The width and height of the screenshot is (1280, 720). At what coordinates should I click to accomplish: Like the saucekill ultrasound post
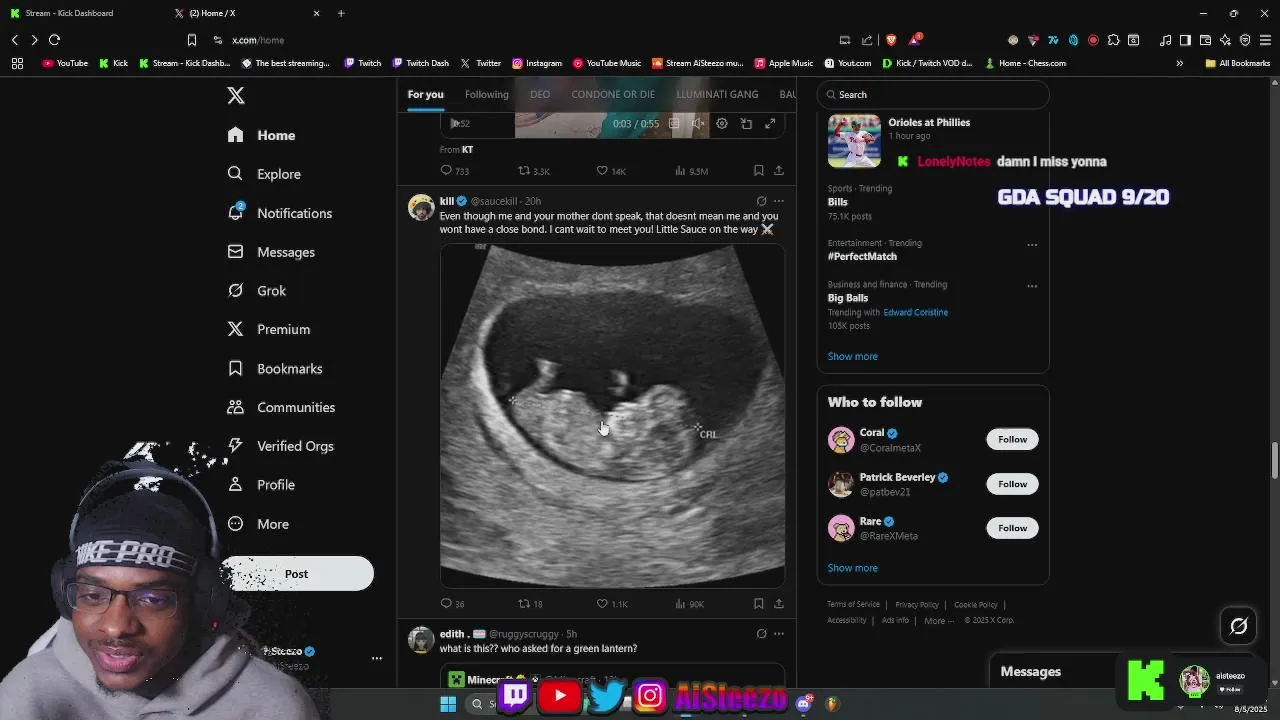(x=612, y=604)
